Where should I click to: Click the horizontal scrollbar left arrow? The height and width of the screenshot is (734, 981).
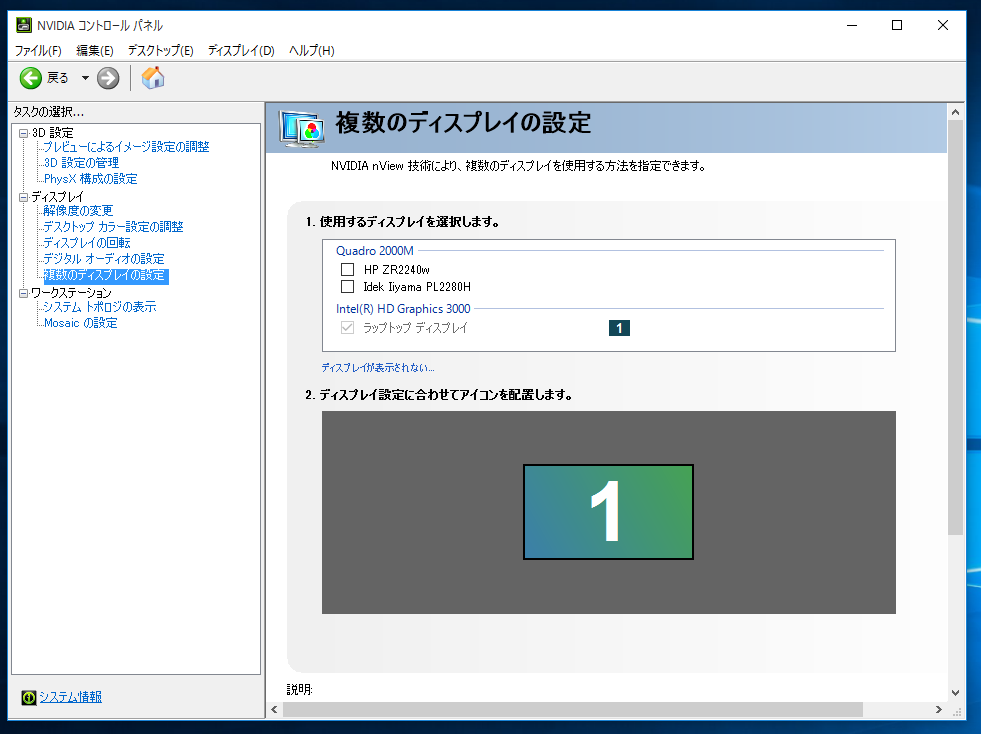click(x=274, y=710)
